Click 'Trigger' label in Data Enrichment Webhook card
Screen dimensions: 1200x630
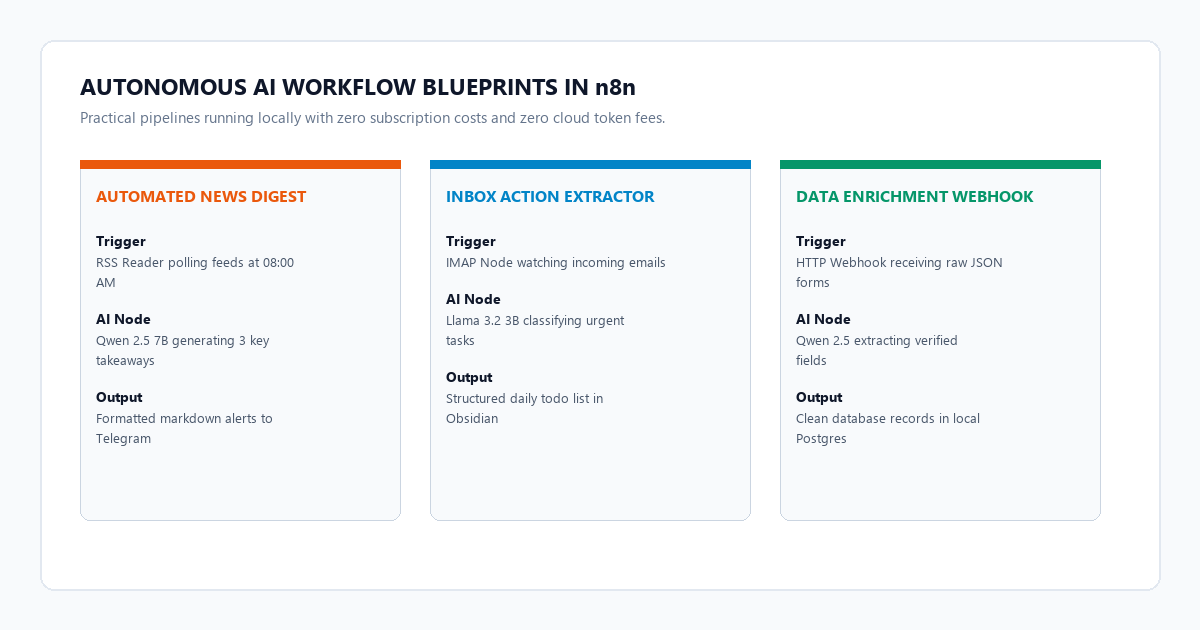click(x=821, y=241)
